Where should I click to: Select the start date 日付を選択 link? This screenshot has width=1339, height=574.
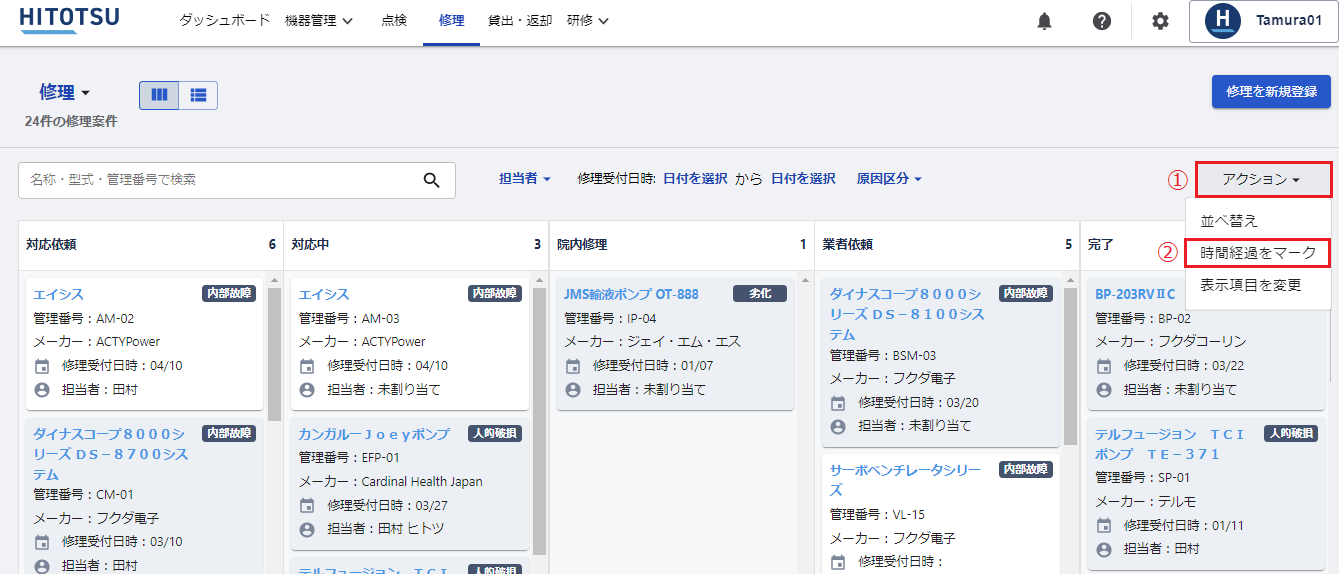tap(695, 178)
